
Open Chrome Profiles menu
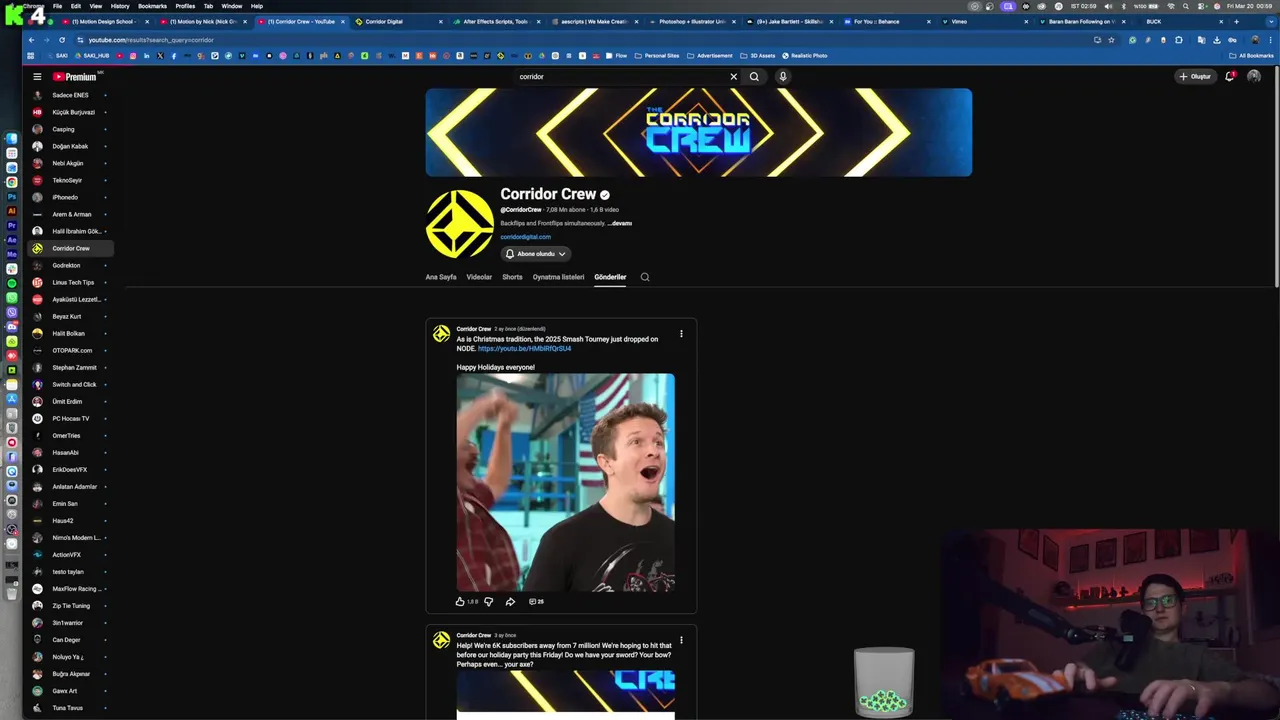coord(185,6)
